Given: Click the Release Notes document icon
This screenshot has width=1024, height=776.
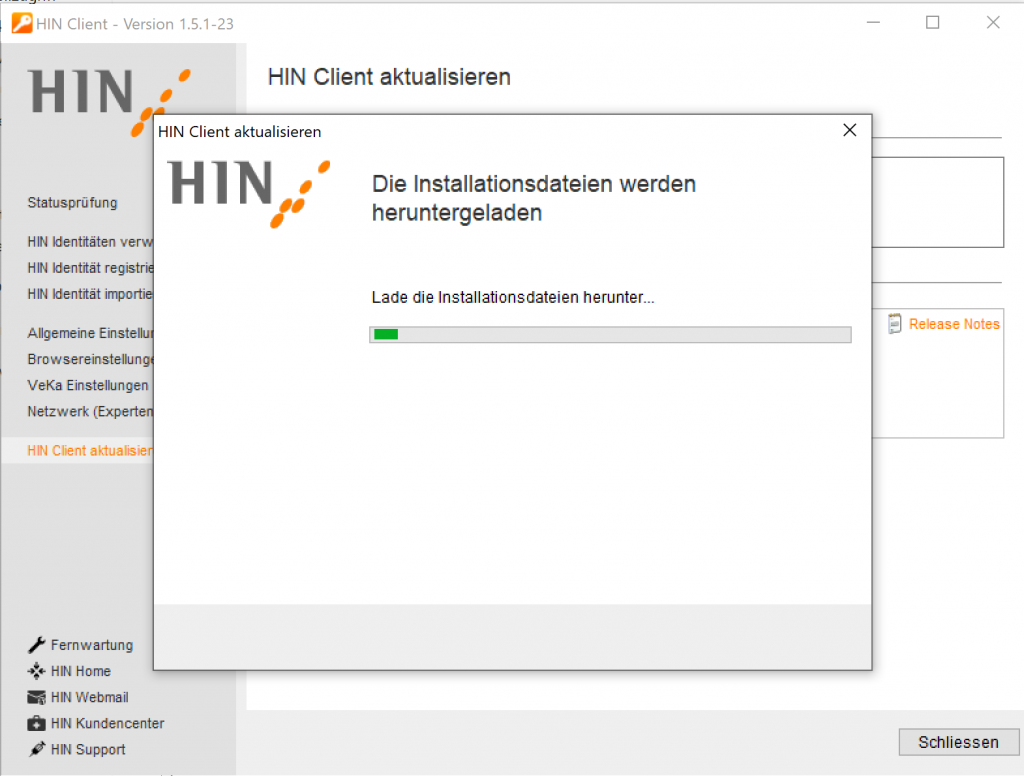Looking at the screenshot, I should [895, 323].
